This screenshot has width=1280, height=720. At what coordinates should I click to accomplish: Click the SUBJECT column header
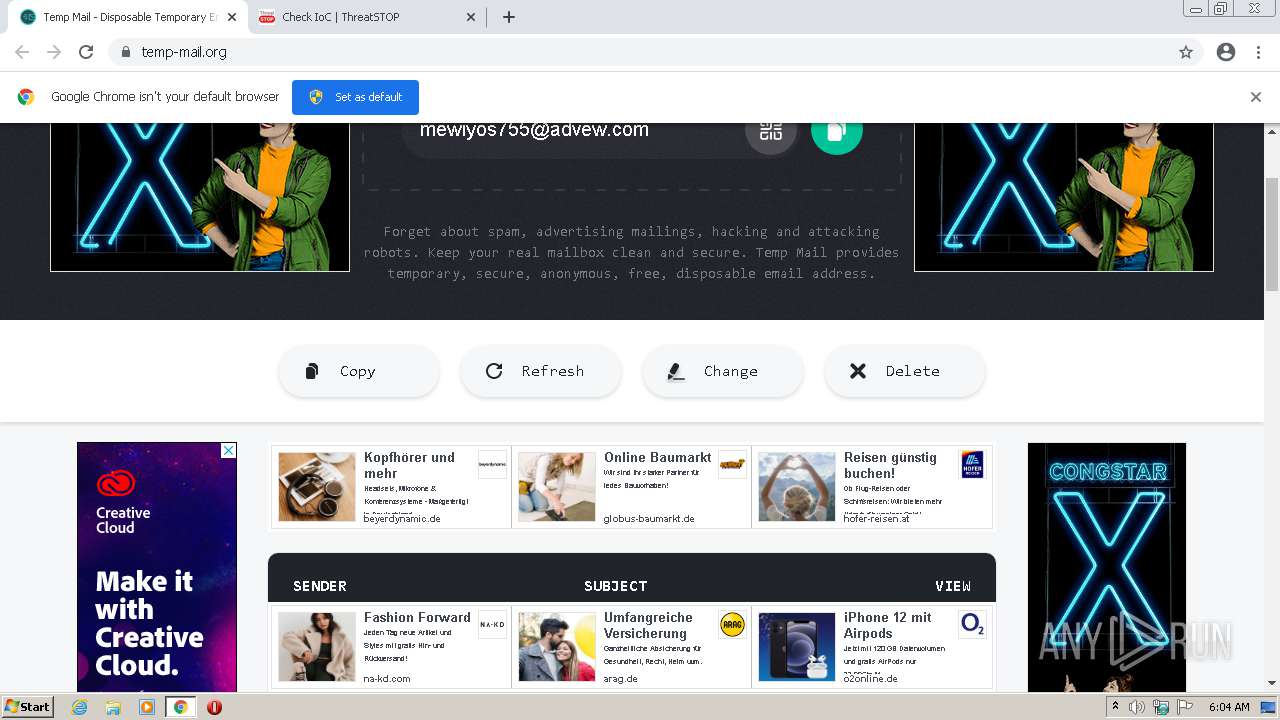click(616, 586)
